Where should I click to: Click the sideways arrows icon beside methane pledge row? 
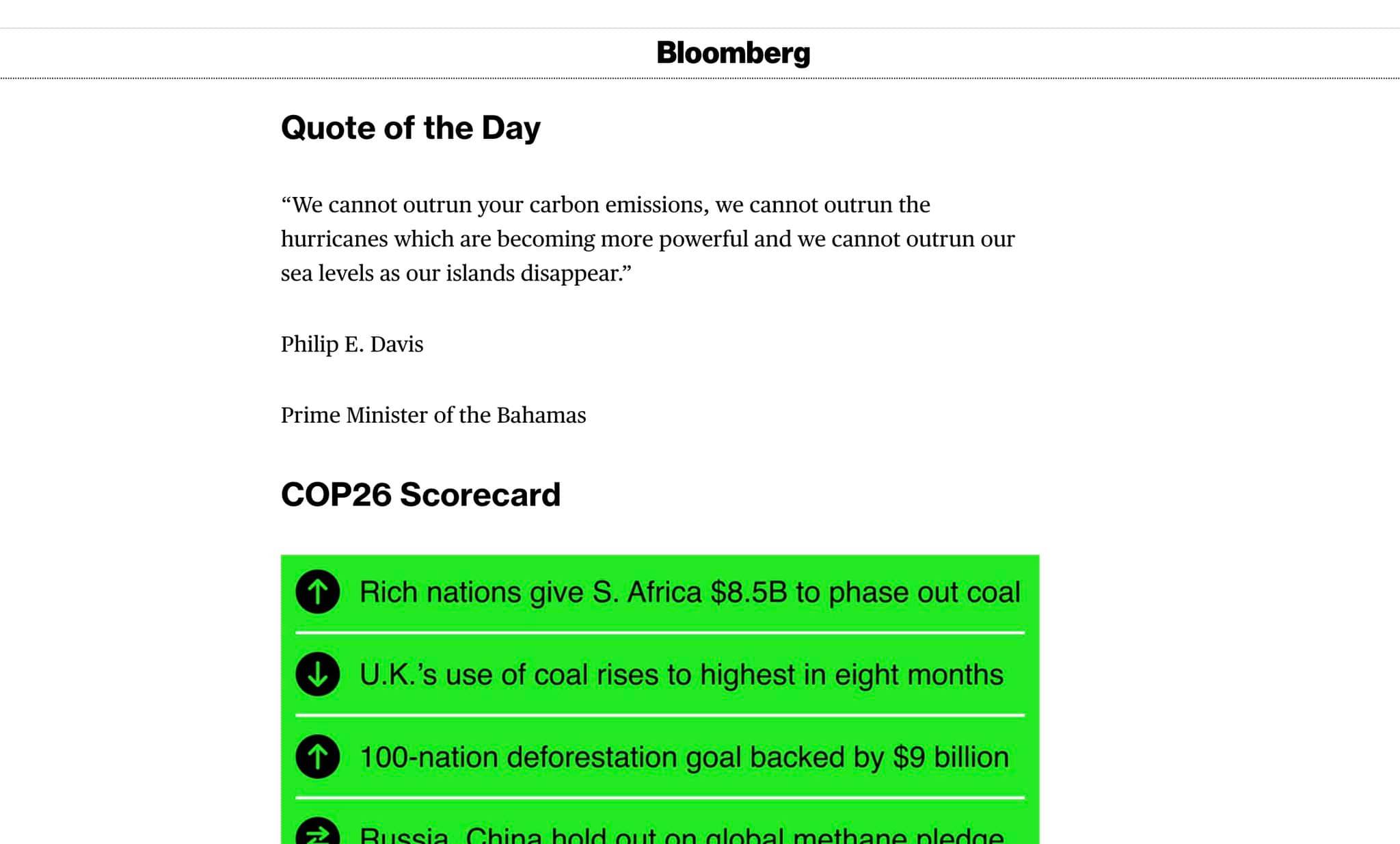(318, 832)
